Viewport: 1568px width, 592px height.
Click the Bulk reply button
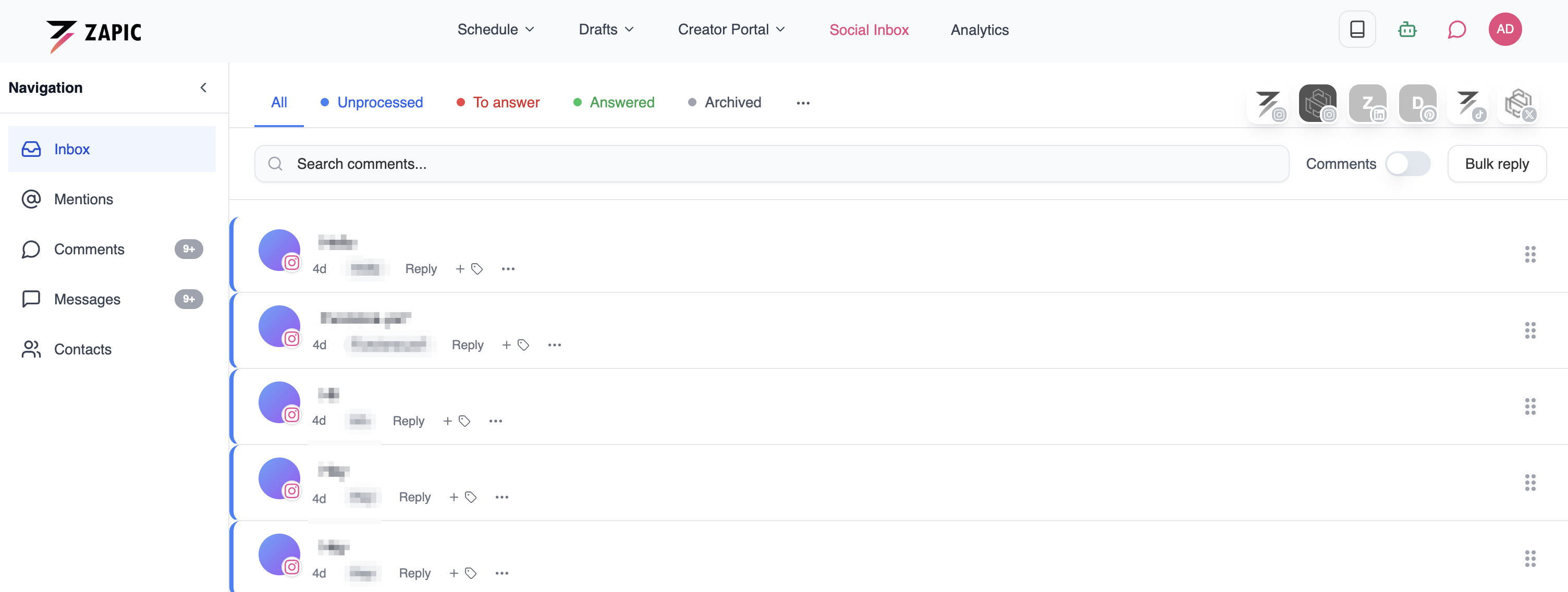click(x=1498, y=163)
